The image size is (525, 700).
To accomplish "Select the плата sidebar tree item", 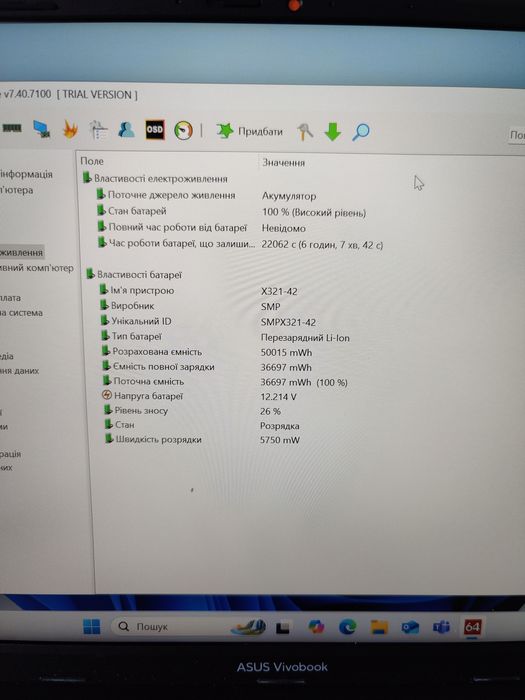I will pos(11,298).
